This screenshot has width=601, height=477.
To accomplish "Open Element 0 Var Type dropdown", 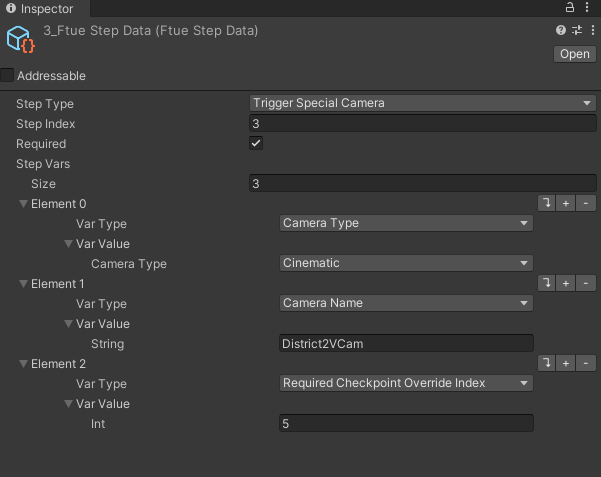I will point(406,223).
